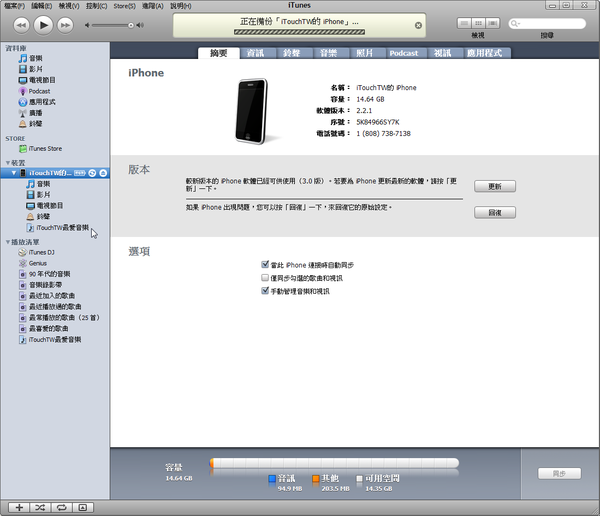Click the sync spinner icon on device row

[x=92, y=173]
